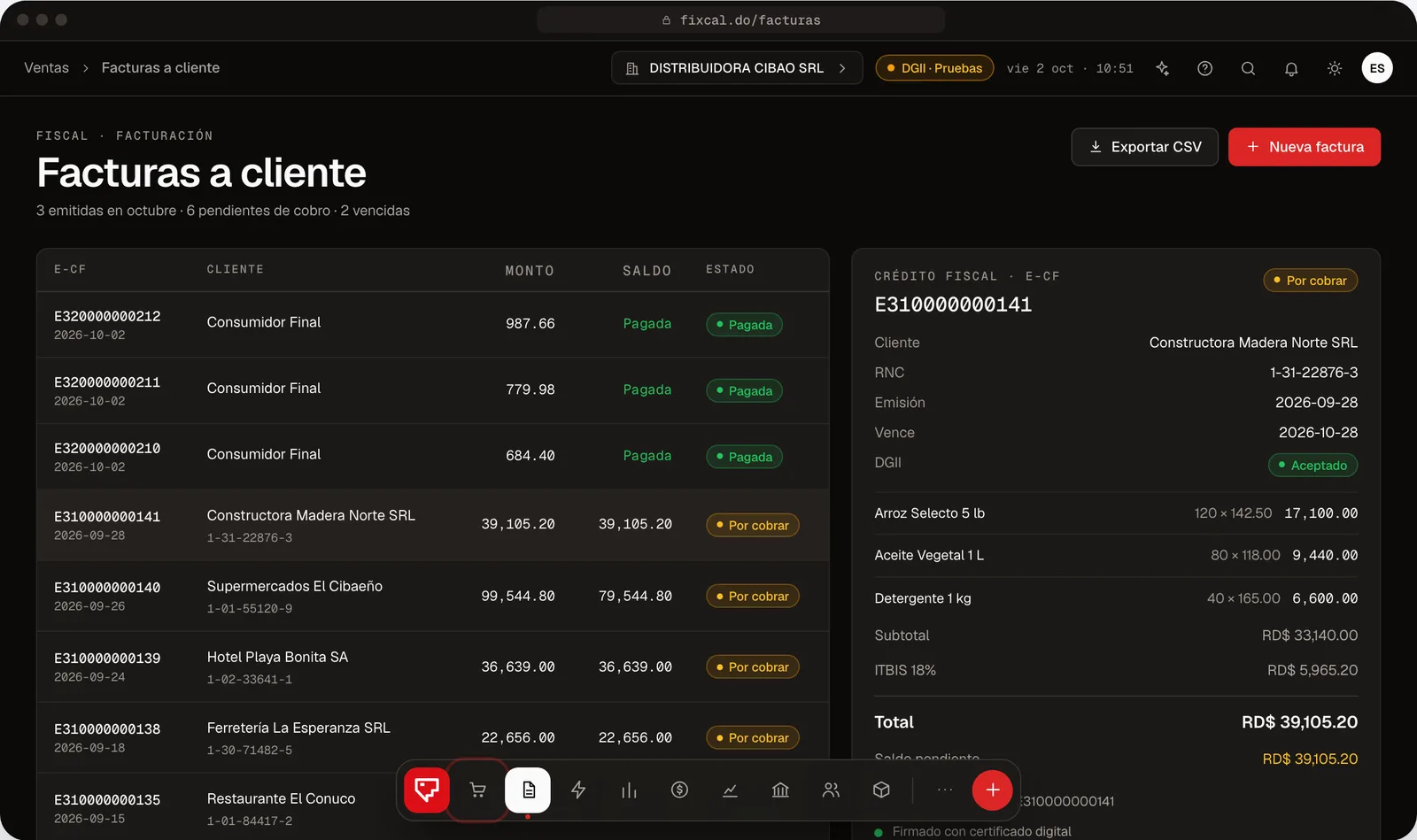1417x840 pixels.
Task: Click the Pagada badge for E320000000211
Action: point(744,391)
